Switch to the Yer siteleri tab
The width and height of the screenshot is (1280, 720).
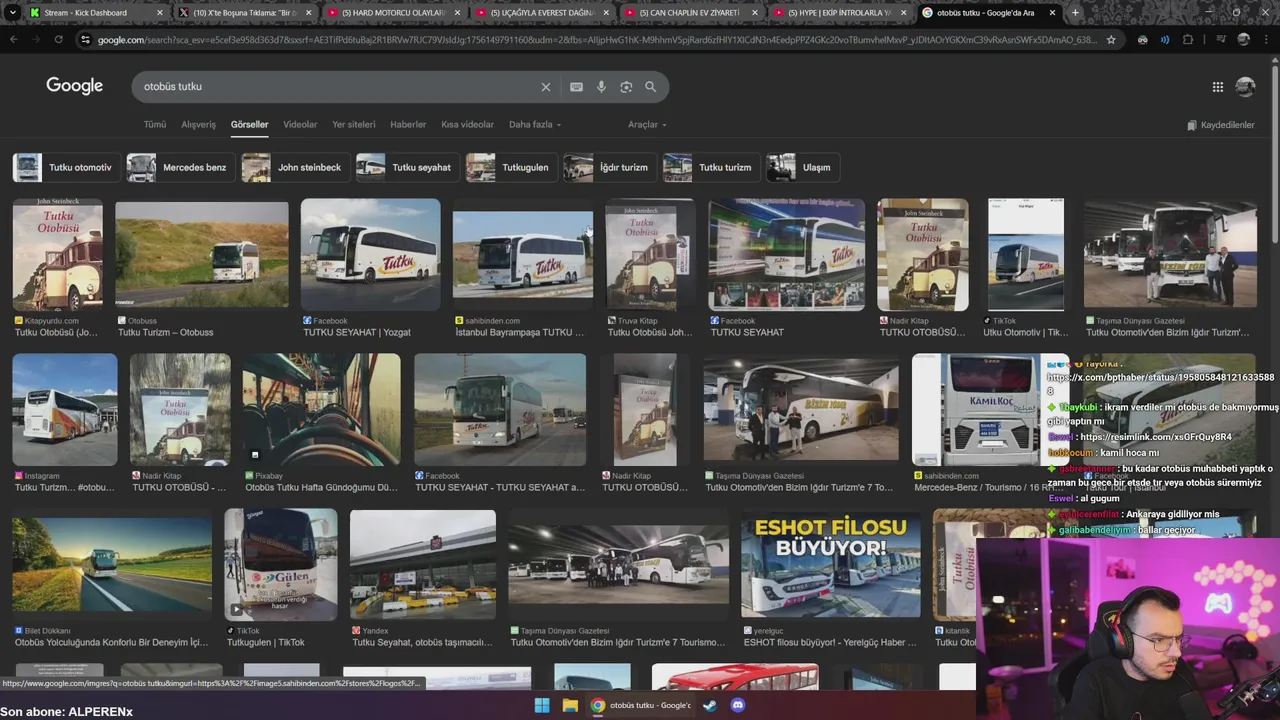point(354,125)
